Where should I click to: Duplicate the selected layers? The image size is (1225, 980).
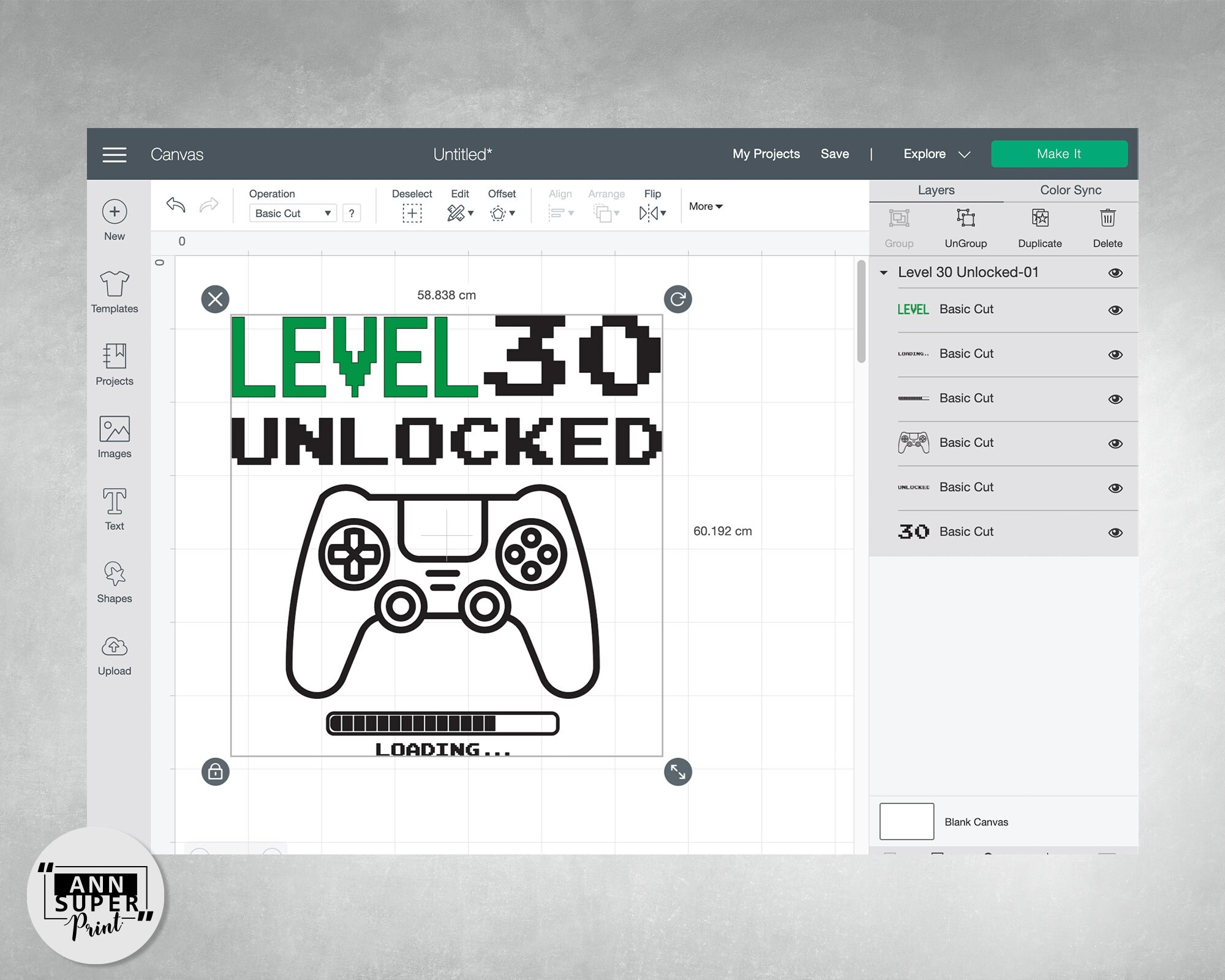(x=1039, y=227)
